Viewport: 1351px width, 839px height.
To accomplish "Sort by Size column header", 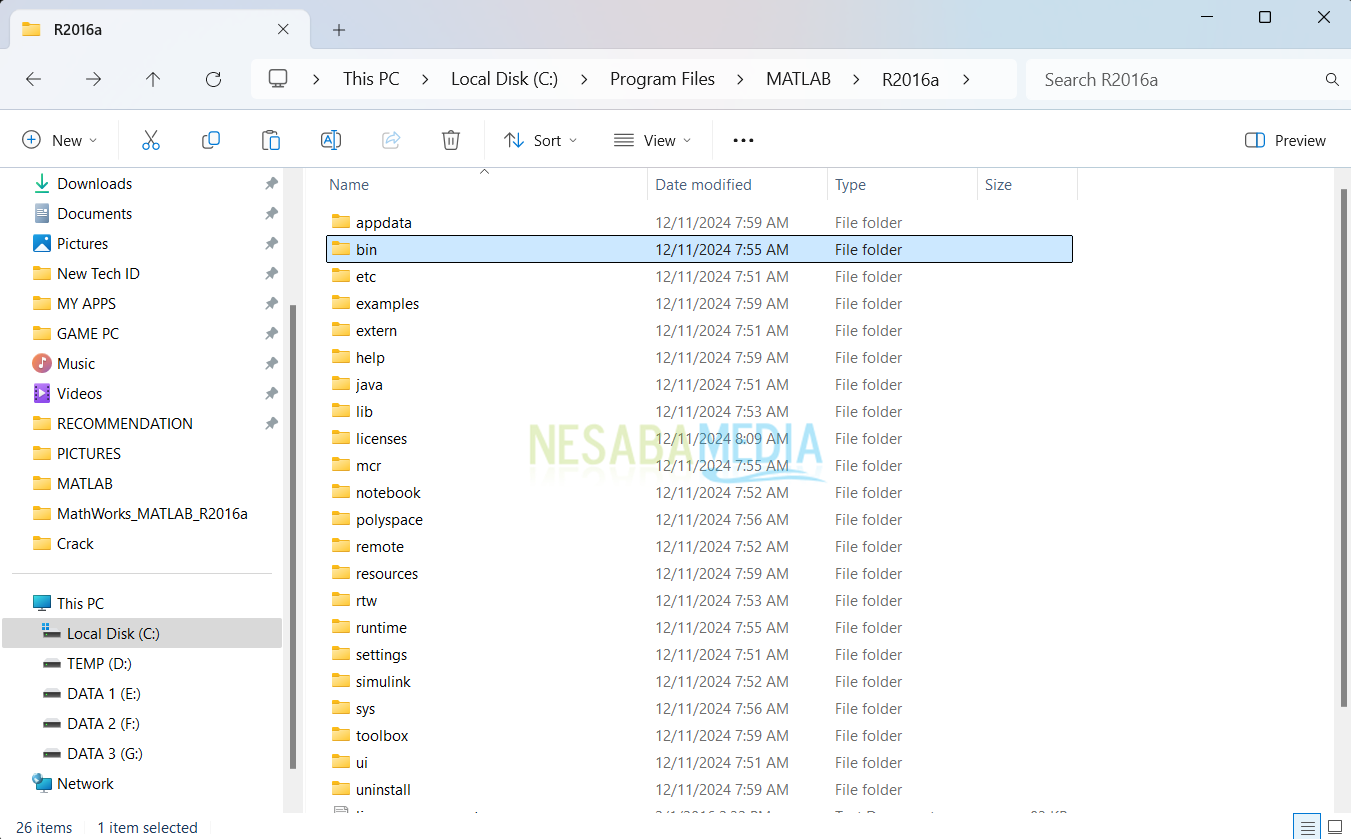I will click(1027, 184).
